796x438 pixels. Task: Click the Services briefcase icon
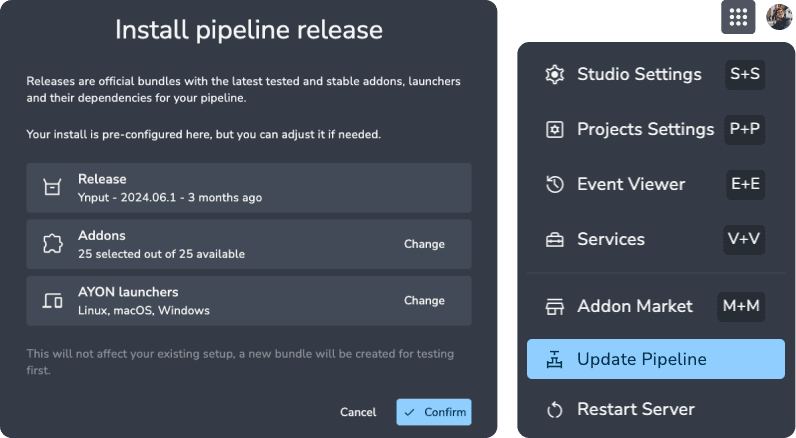click(554, 240)
